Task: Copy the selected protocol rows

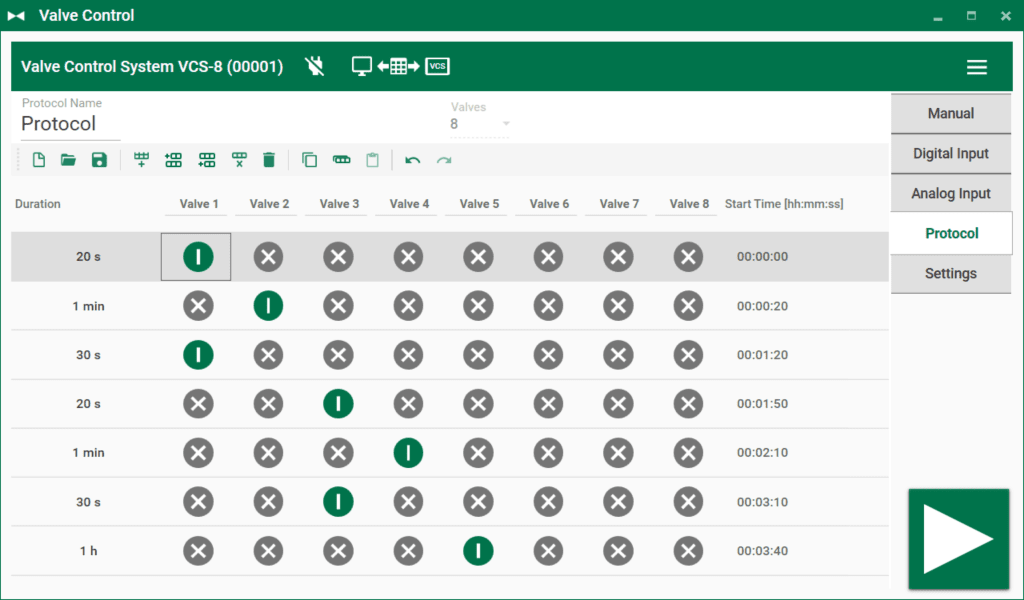Action: click(309, 159)
